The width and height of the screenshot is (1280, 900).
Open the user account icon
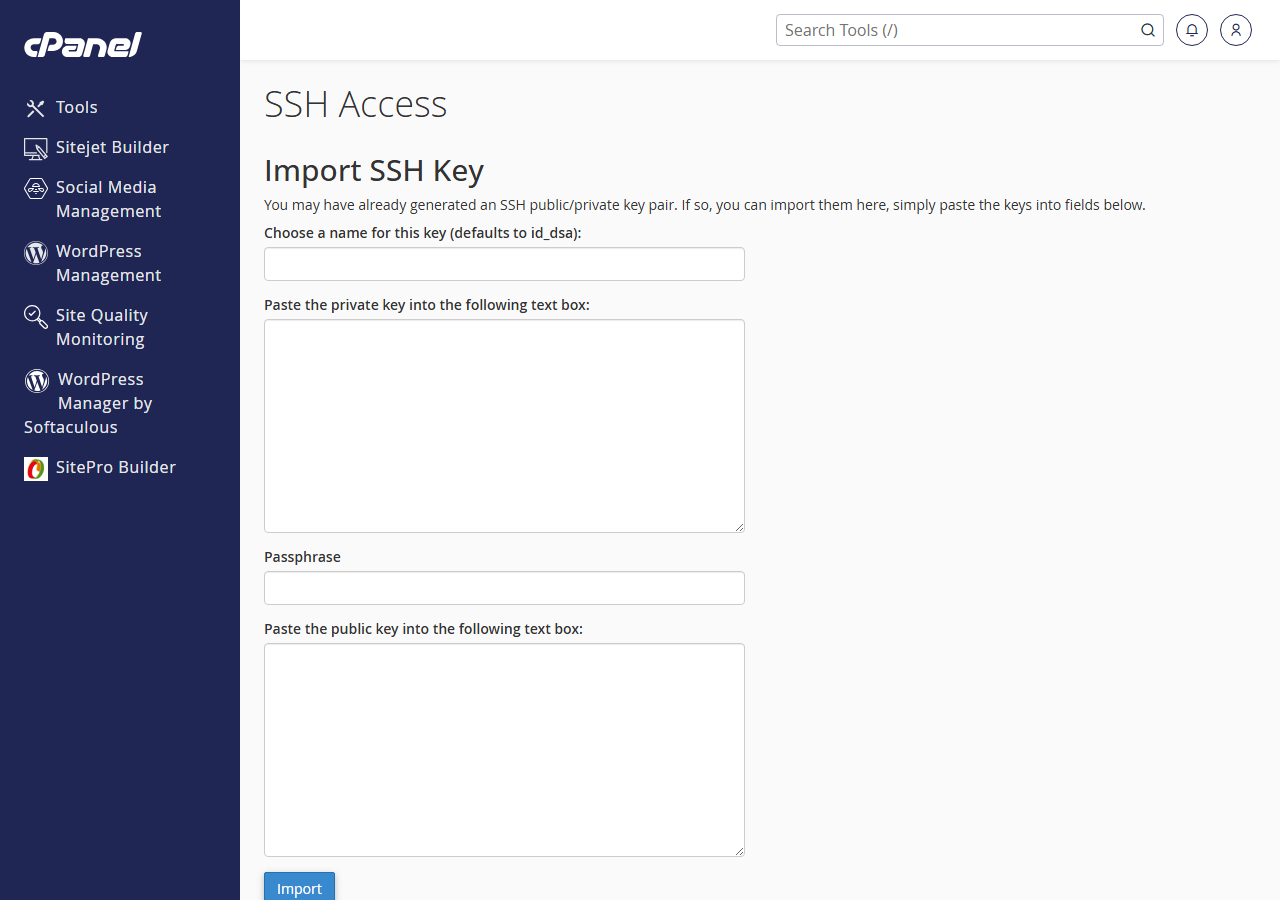pyautogui.click(x=1236, y=30)
